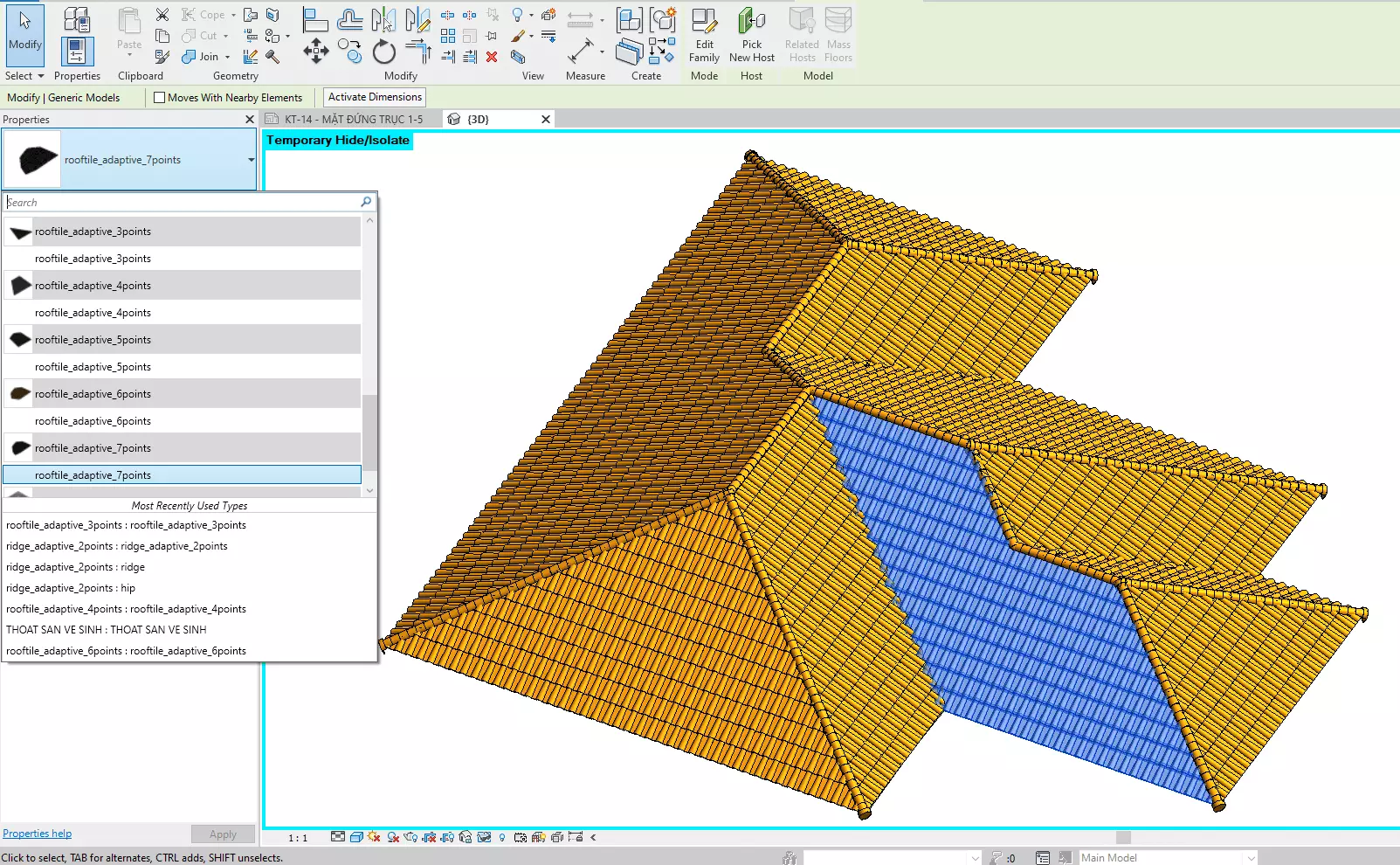Click the Pin element icon

click(x=492, y=36)
